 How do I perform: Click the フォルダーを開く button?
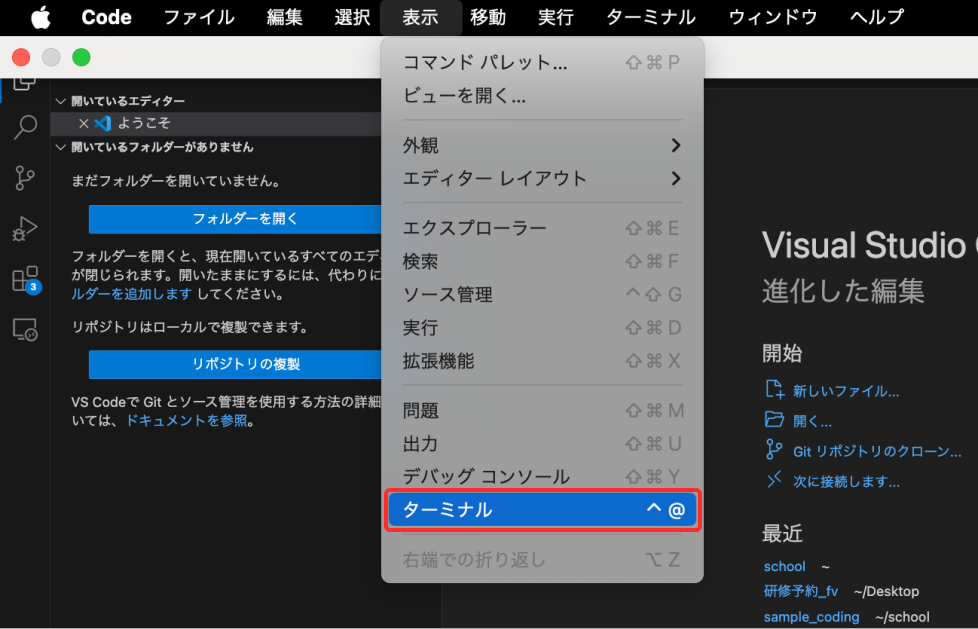click(x=235, y=219)
